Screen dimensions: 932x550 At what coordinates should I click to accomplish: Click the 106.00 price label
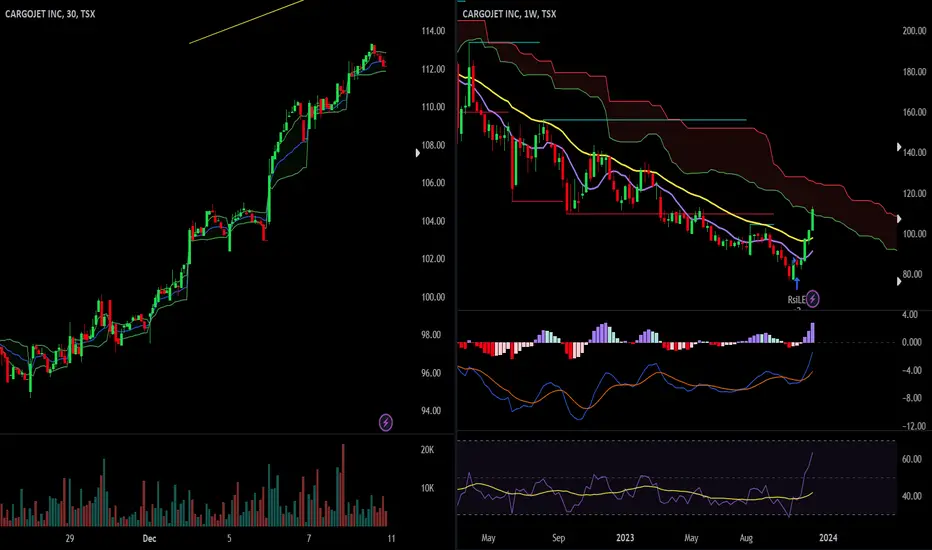point(433,183)
